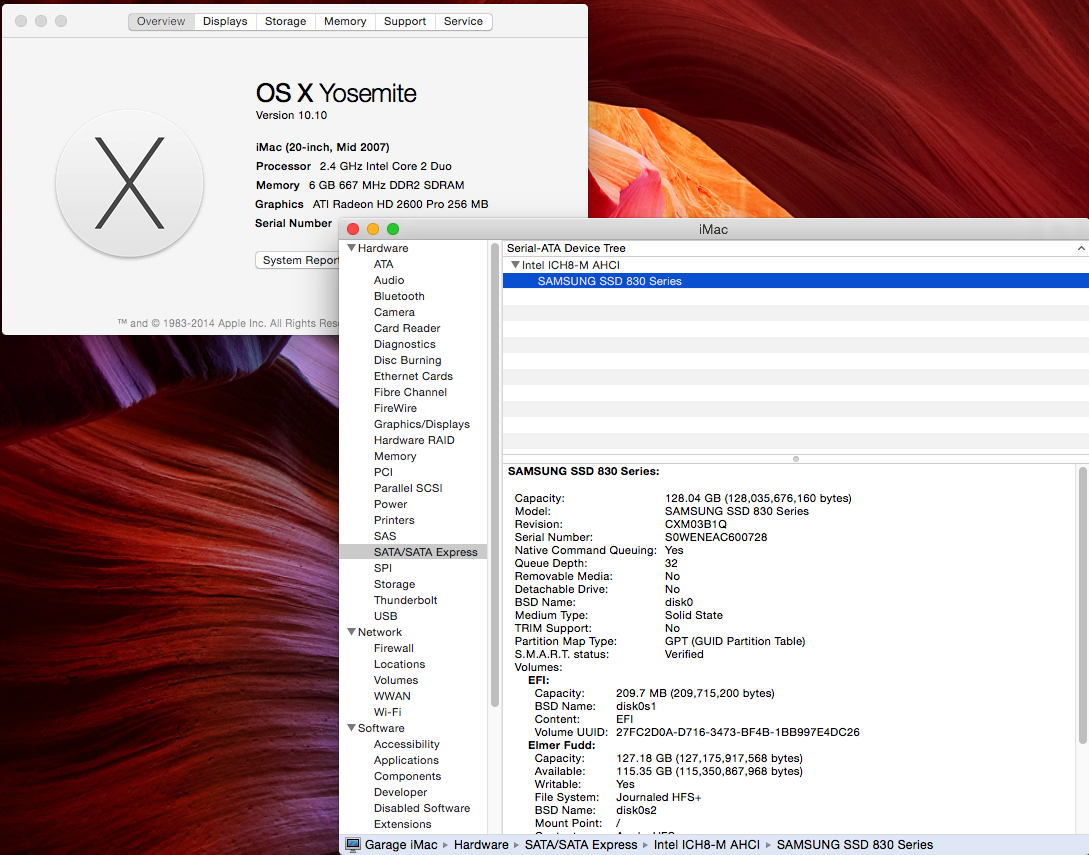Screen dimensions: 1089x855
Task: Click Intel ICH8-M AHCI in path bar
Action: (x=706, y=845)
